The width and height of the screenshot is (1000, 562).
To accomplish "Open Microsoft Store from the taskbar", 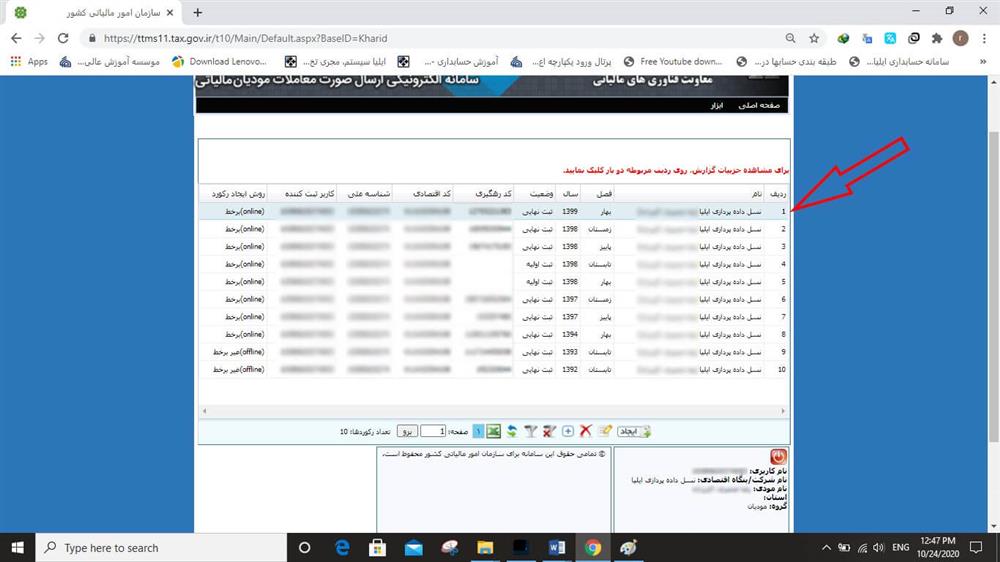I will (378, 547).
